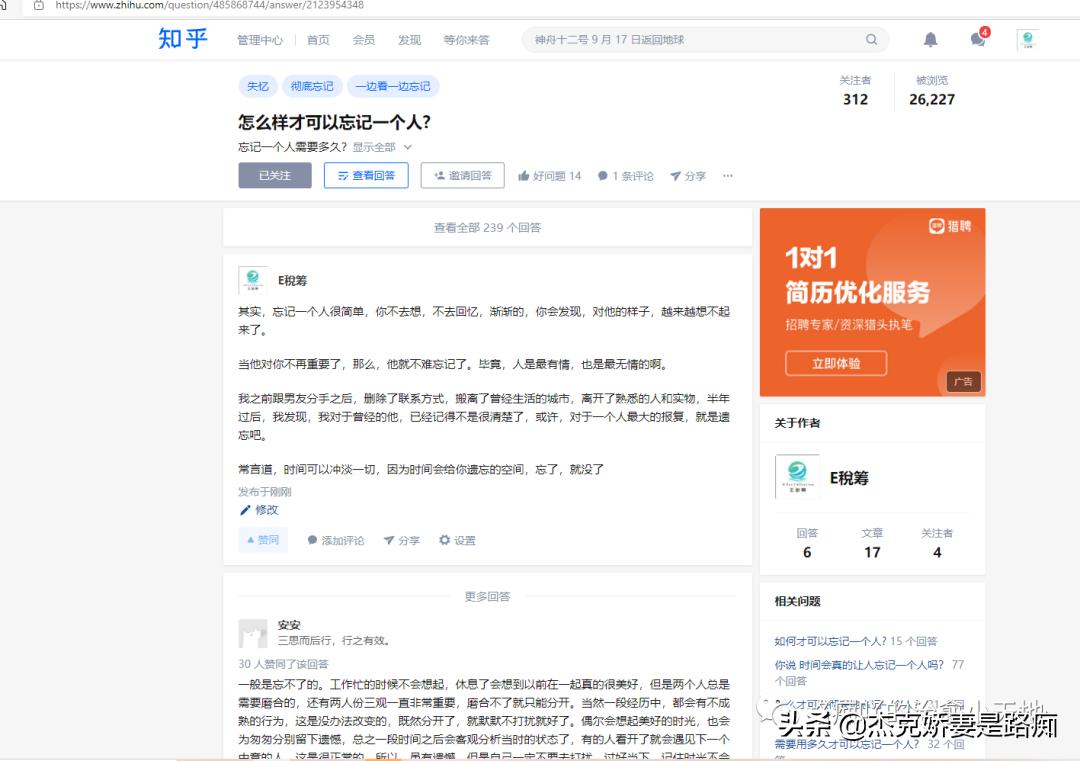Image resolution: width=1080 pixels, height=761 pixels.
Task: Open answer settings via the gear icon
Action: pos(444,539)
